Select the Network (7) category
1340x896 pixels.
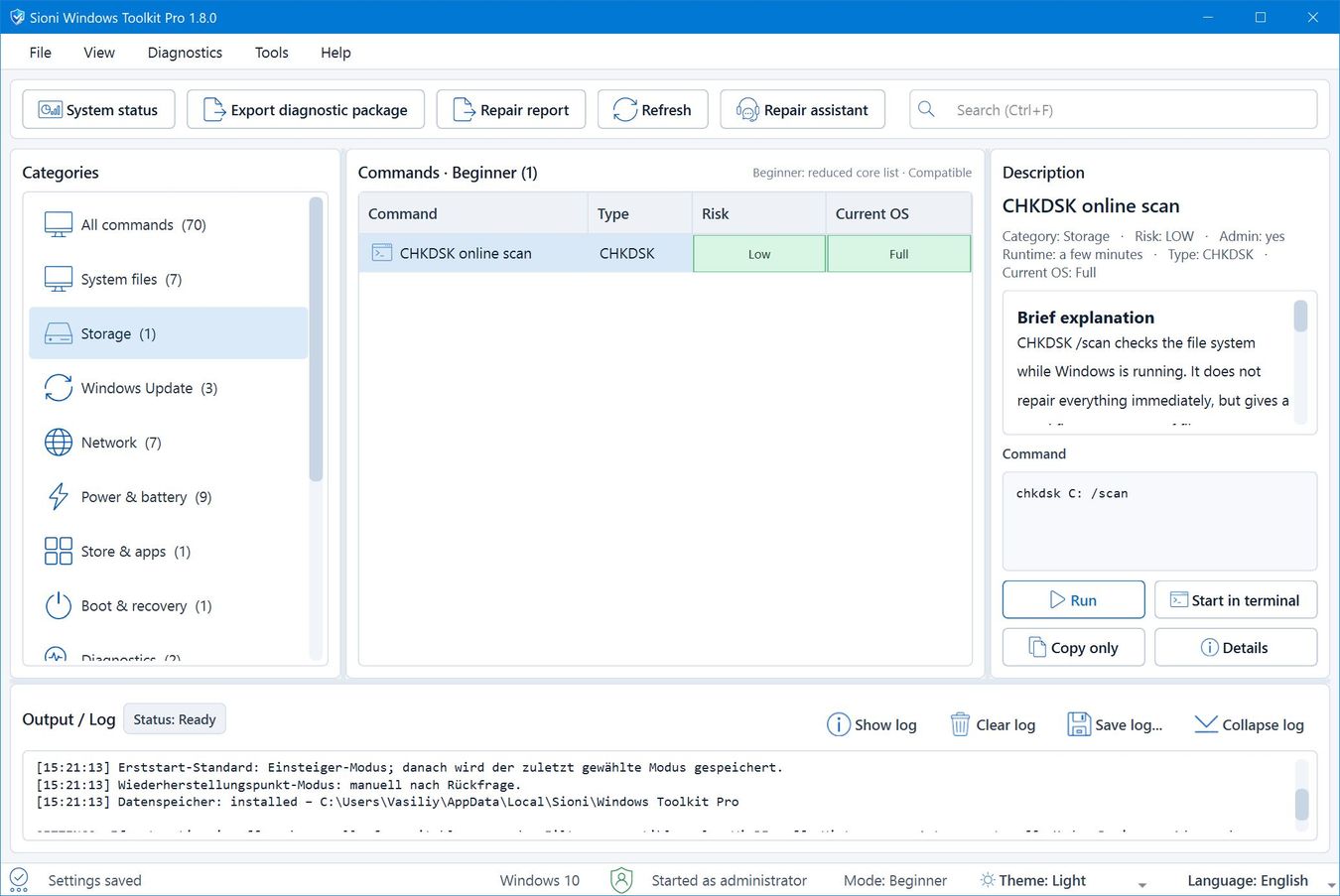(x=169, y=443)
